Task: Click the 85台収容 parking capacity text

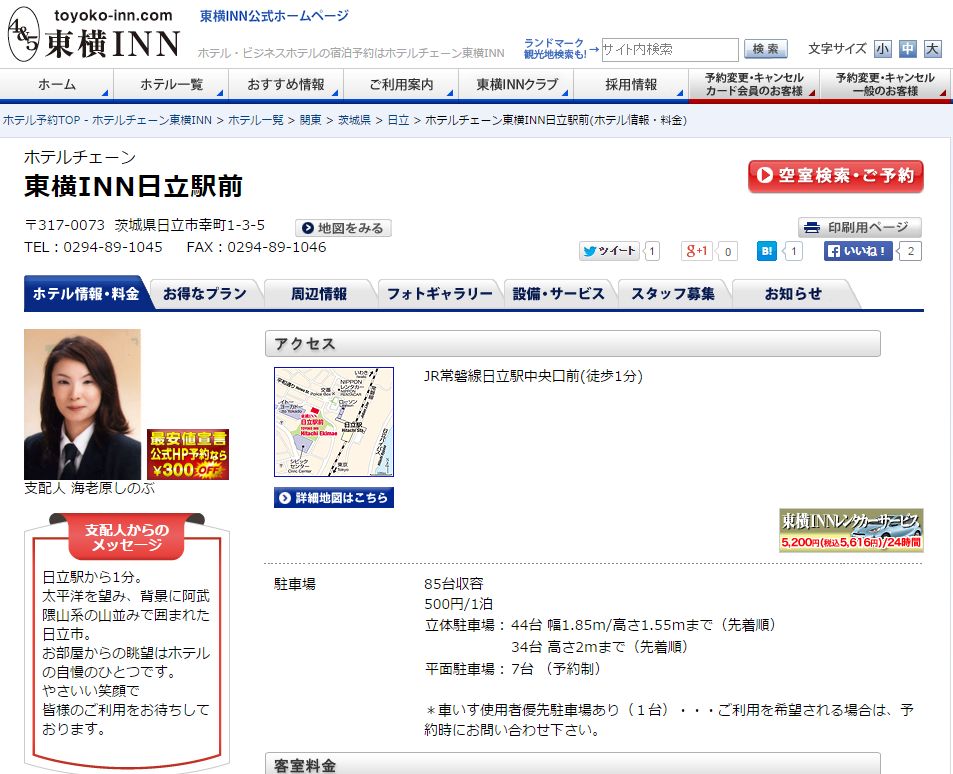Action: point(453,584)
